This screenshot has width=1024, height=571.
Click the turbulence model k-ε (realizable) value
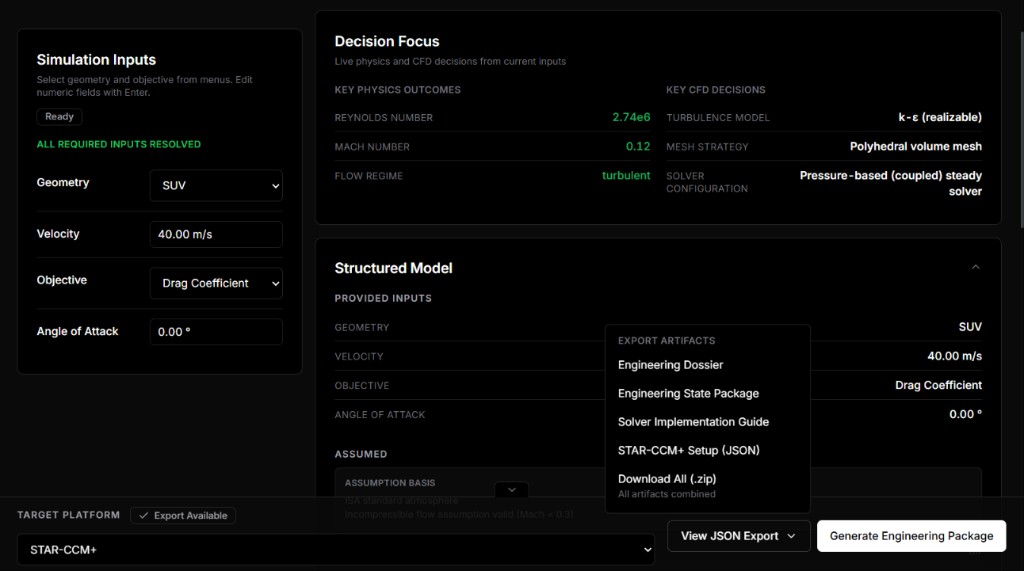(940, 118)
